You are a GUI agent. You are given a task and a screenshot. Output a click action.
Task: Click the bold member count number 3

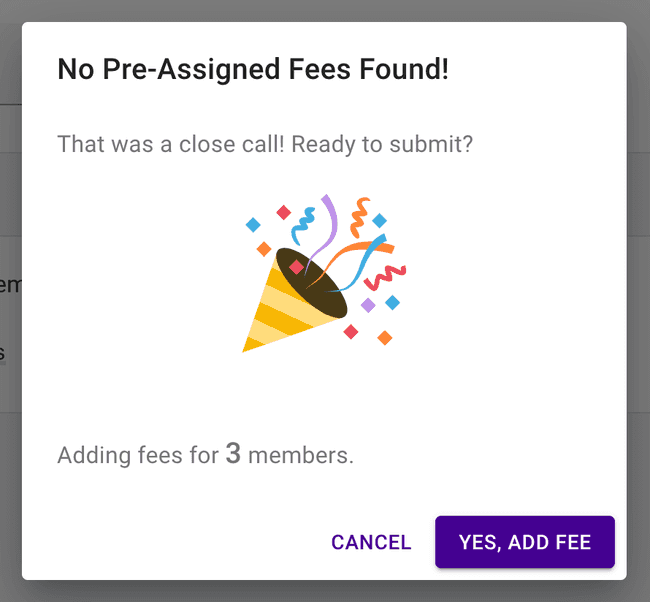233,454
